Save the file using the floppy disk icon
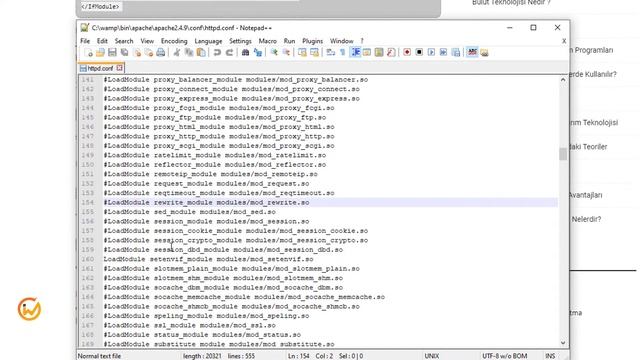This screenshot has width=640, height=360. [x=112, y=52]
